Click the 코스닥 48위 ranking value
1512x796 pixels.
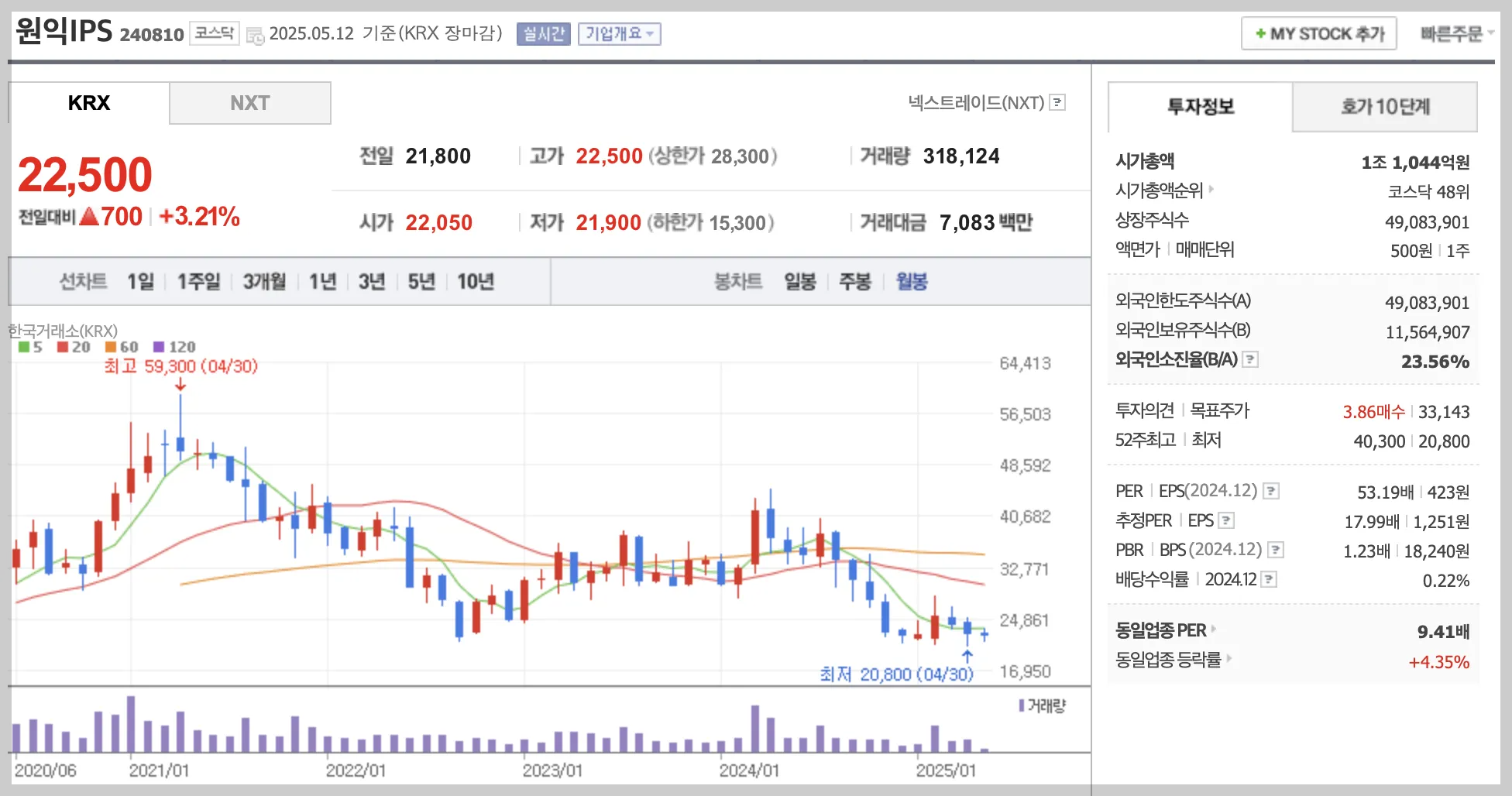click(x=1428, y=192)
